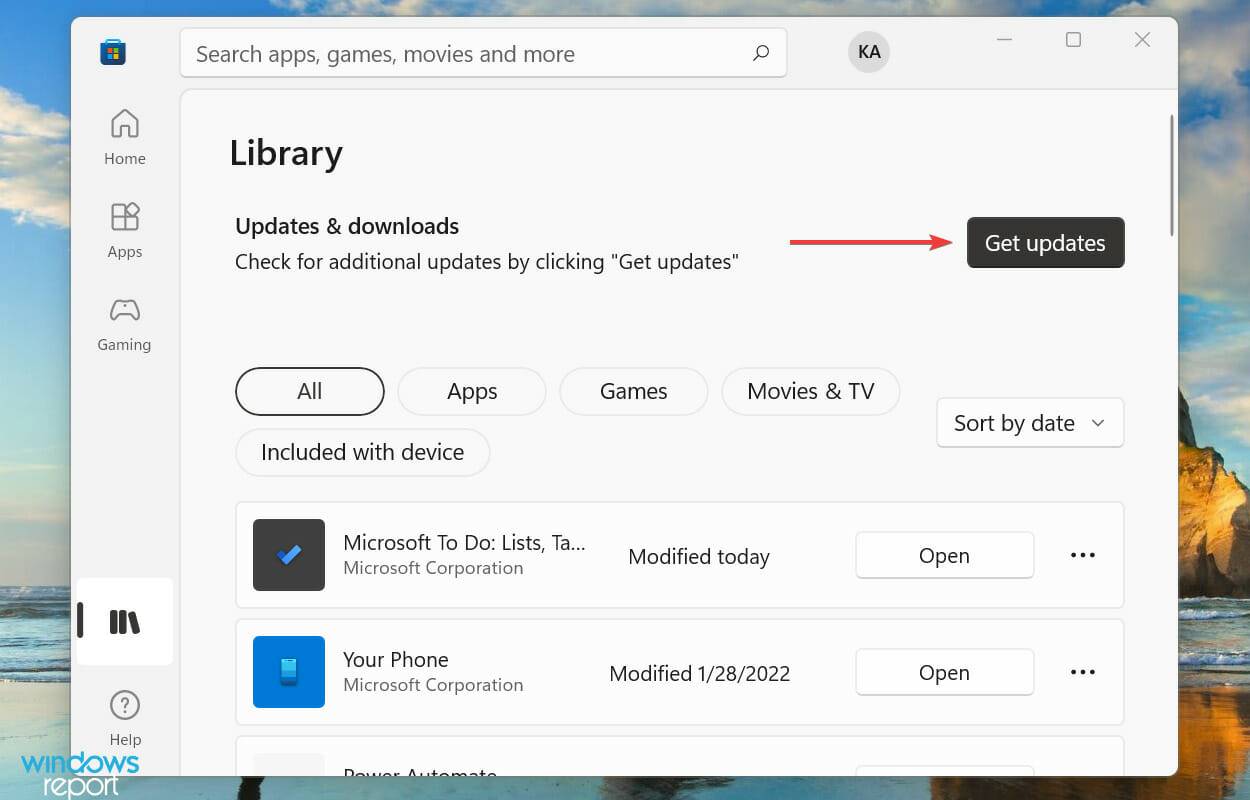Image resolution: width=1250 pixels, height=800 pixels.
Task: Open the Your Phone app
Action: tap(943, 671)
